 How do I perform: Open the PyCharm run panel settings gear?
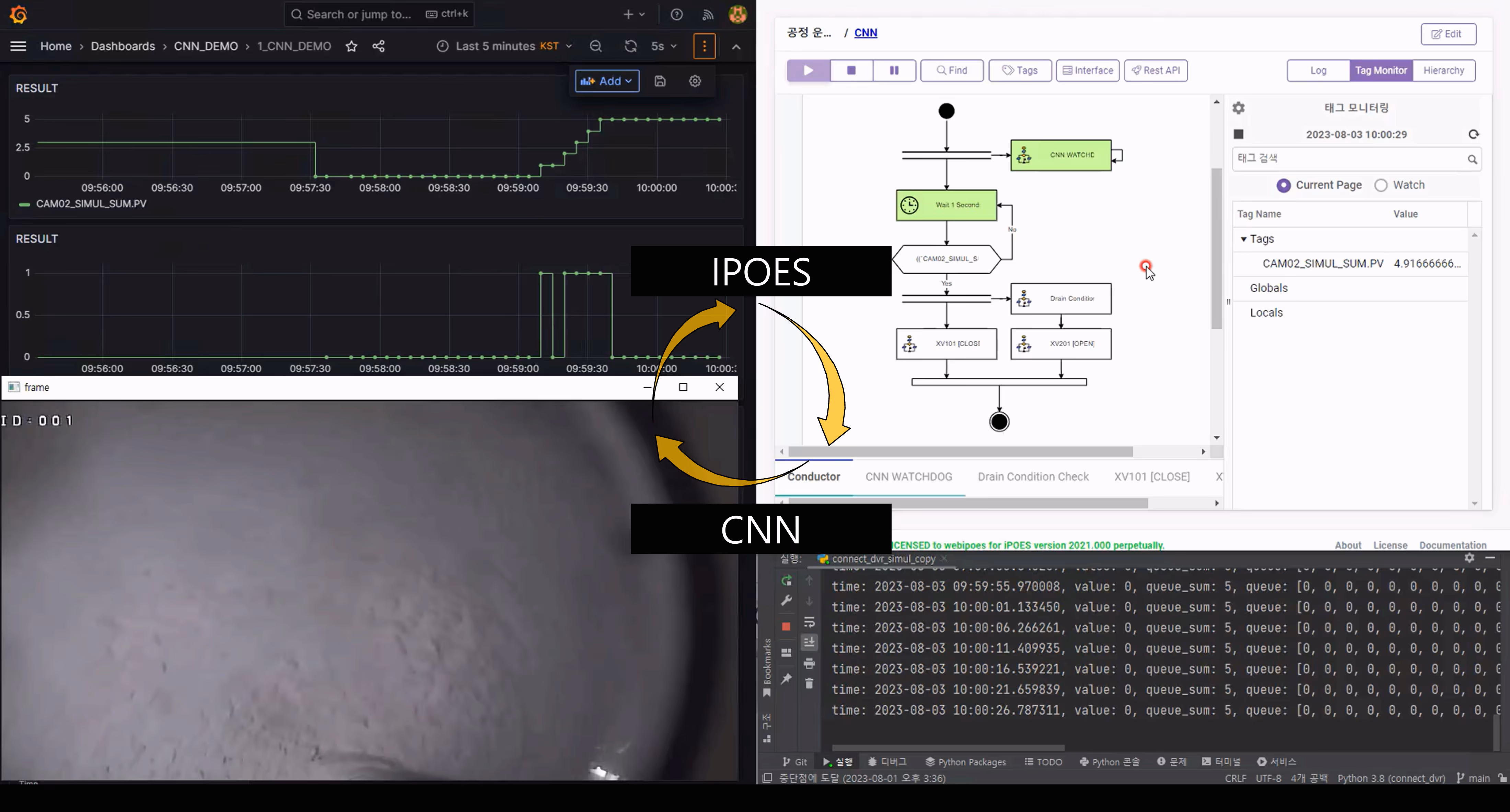click(1469, 558)
